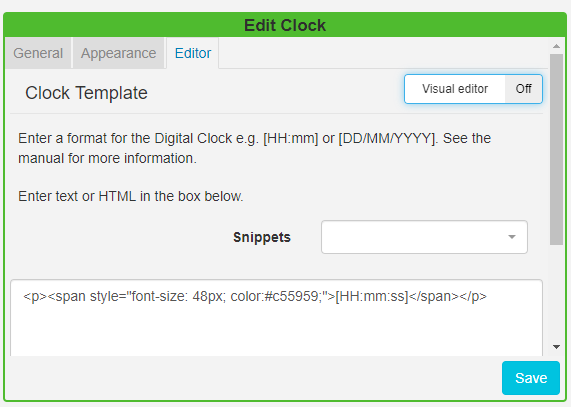Image resolution: width=571 pixels, height=407 pixels.
Task: Click the Edit Clock title bar
Action: [x=285, y=25]
